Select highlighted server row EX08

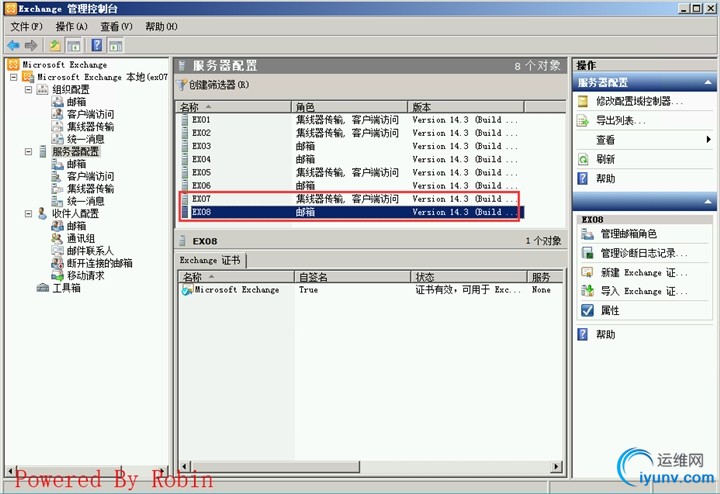(352, 212)
